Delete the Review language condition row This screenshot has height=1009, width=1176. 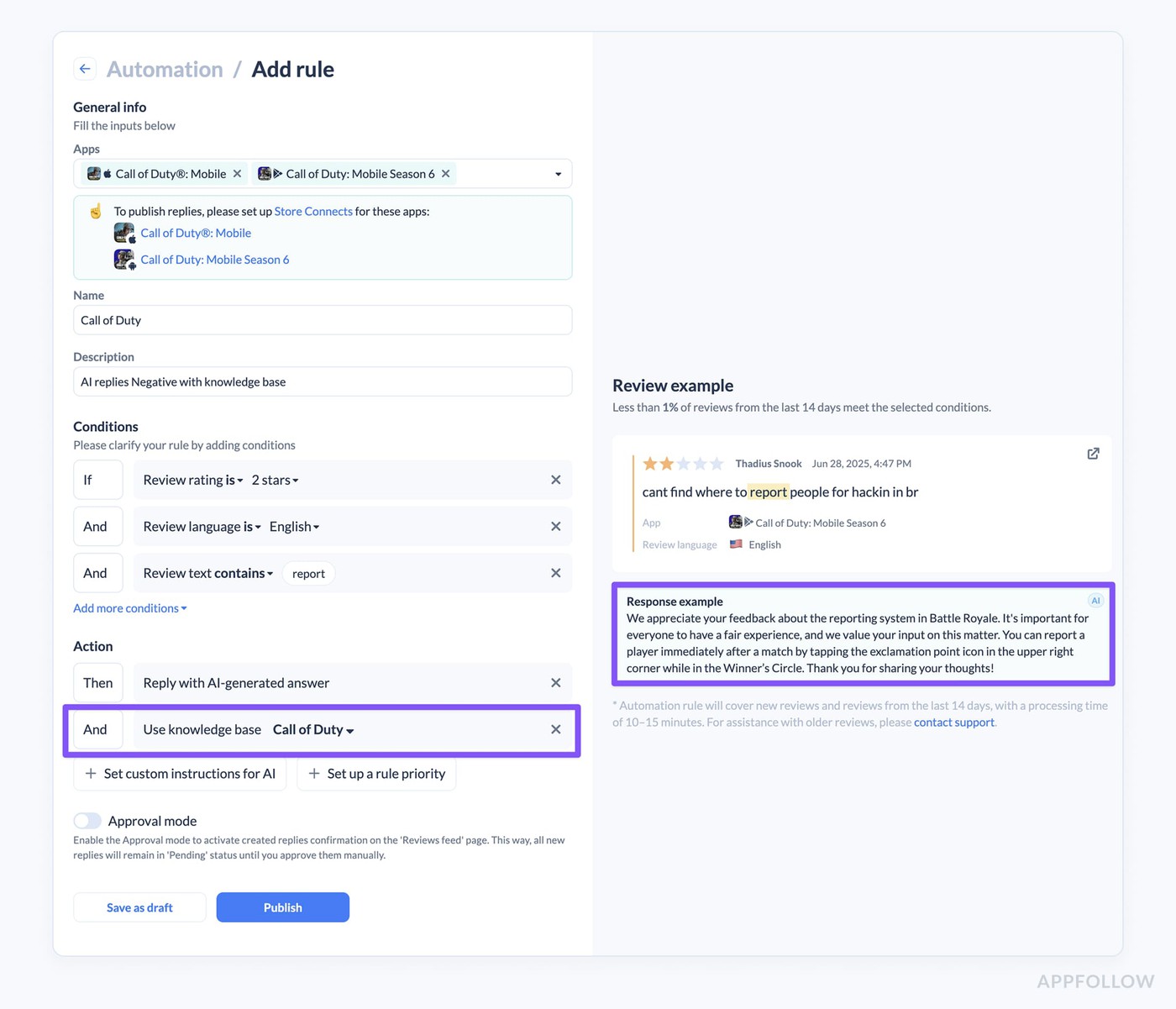[555, 527]
